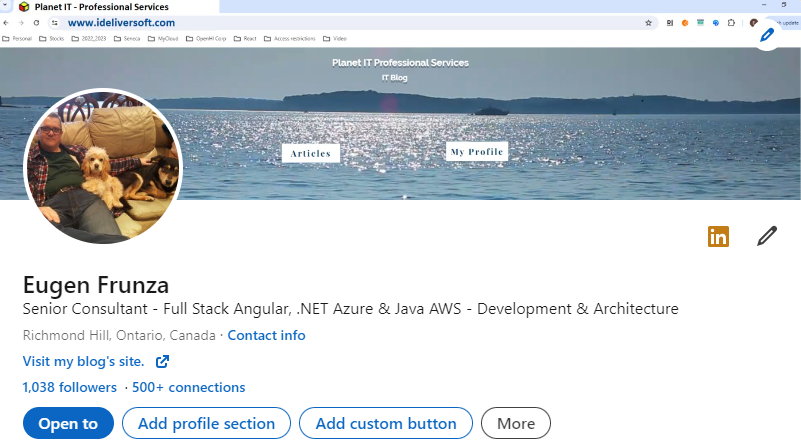801x444 pixels.
Task: Open the Access restrictions bookmarks folder
Action: click(x=290, y=39)
